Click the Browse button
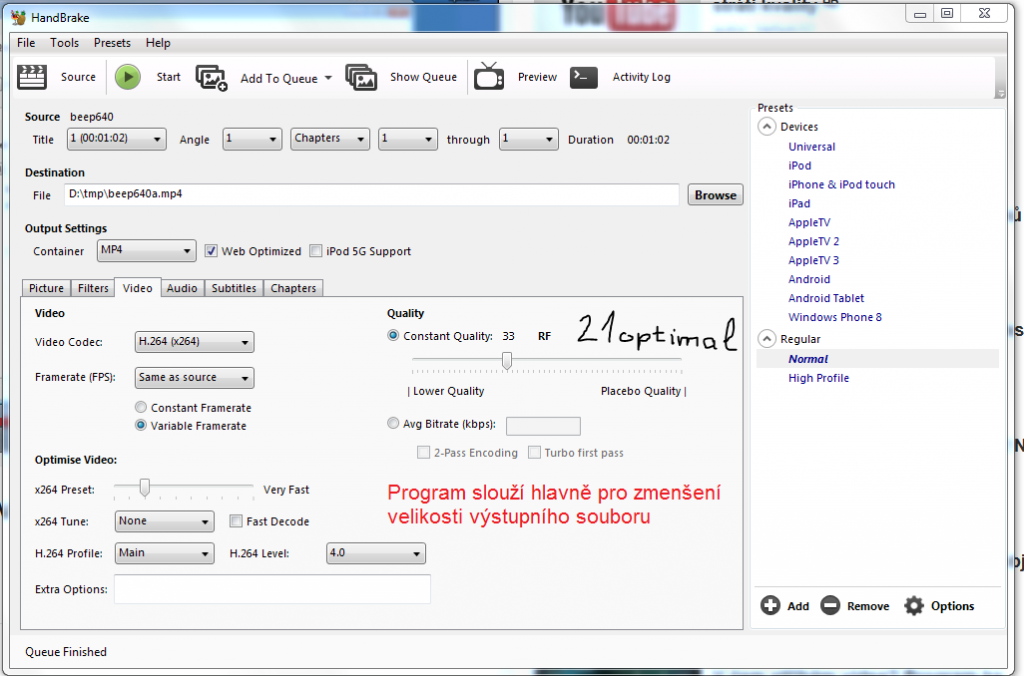Image resolution: width=1024 pixels, height=676 pixels. (715, 195)
